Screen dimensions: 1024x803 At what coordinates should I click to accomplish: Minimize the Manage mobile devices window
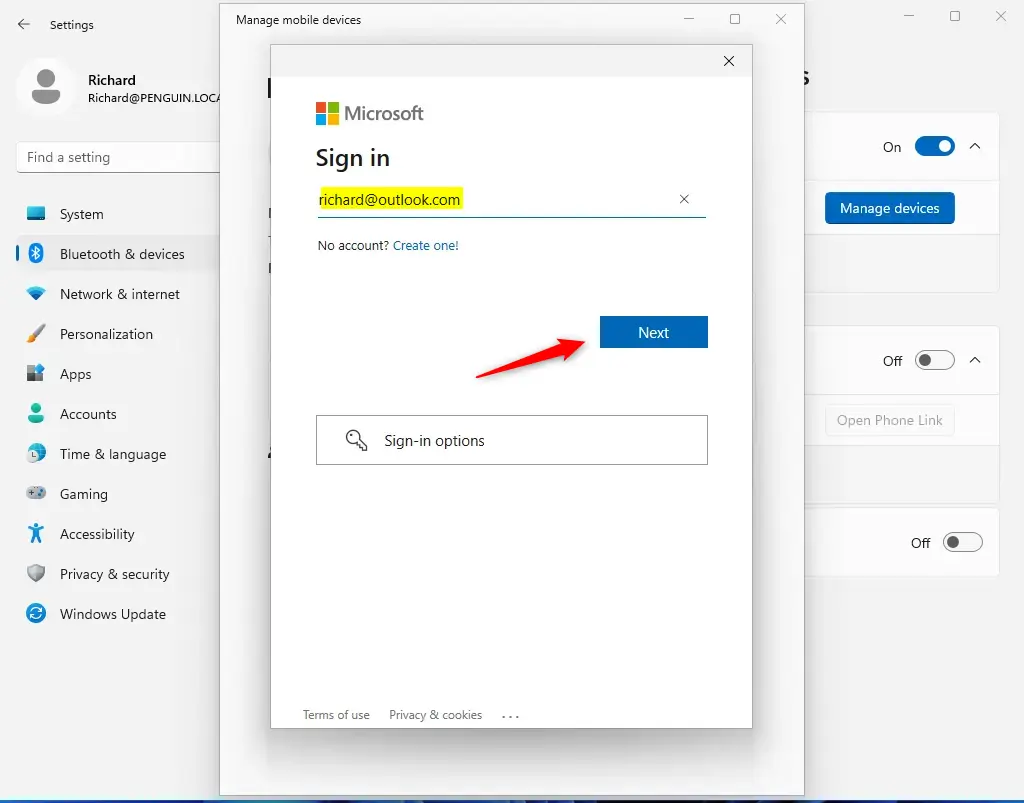[x=688, y=19]
